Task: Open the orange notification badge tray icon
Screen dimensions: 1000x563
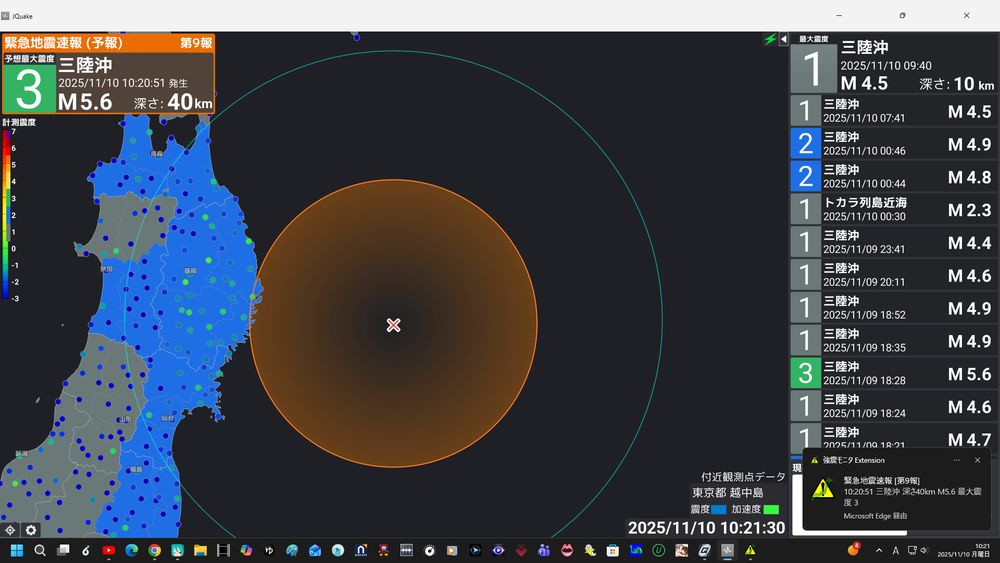Action: click(853, 549)
